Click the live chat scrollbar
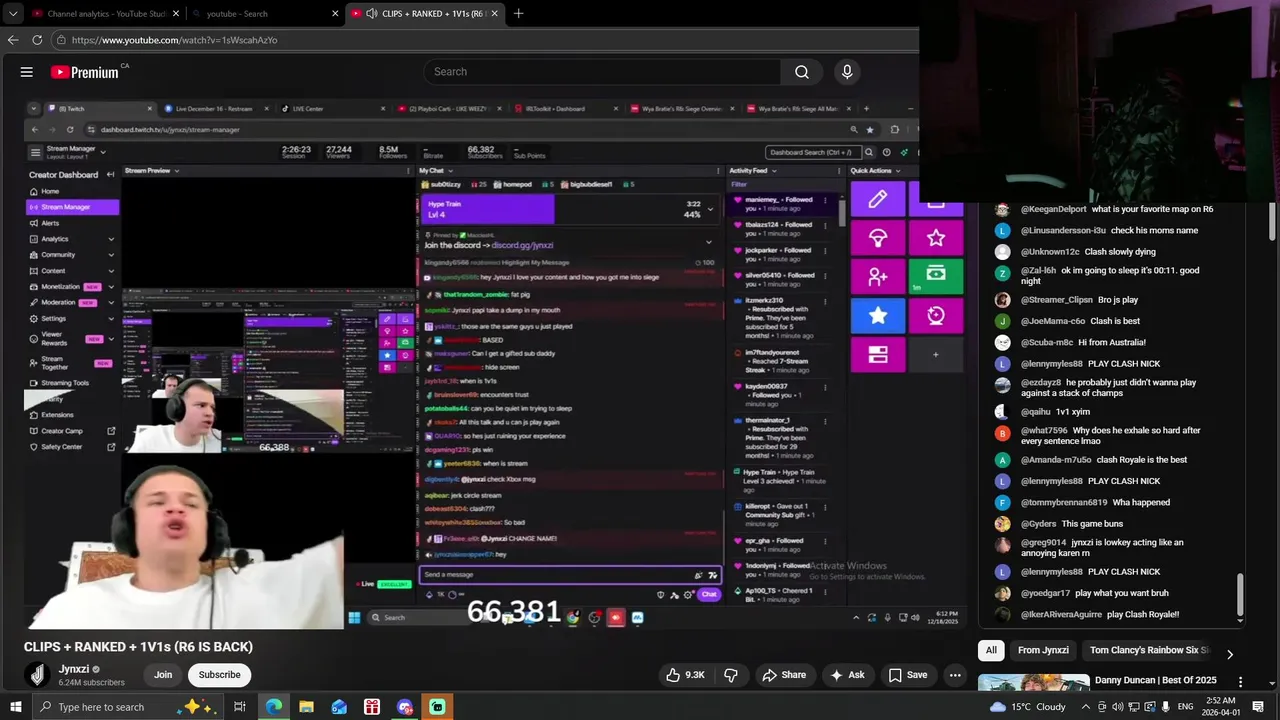 tap(1241, 595)
